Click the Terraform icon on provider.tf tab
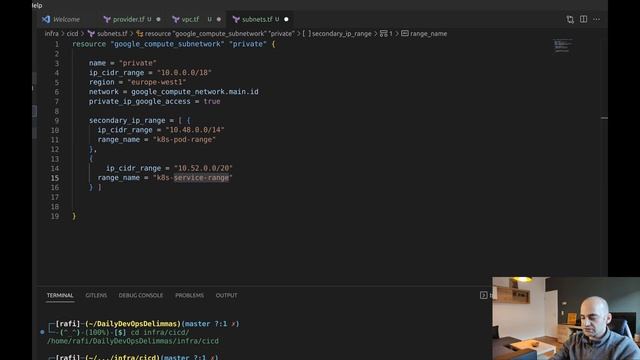Screen dimensions: 640x360 coord(107,19)
